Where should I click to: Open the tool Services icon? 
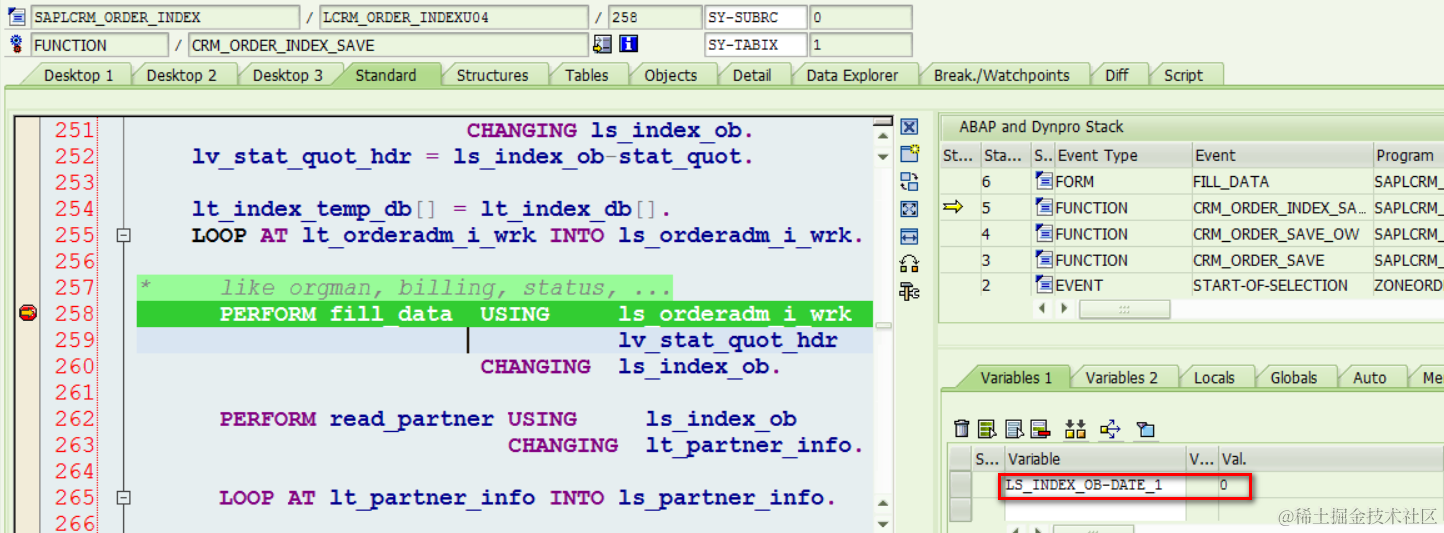tap(909, 264)
